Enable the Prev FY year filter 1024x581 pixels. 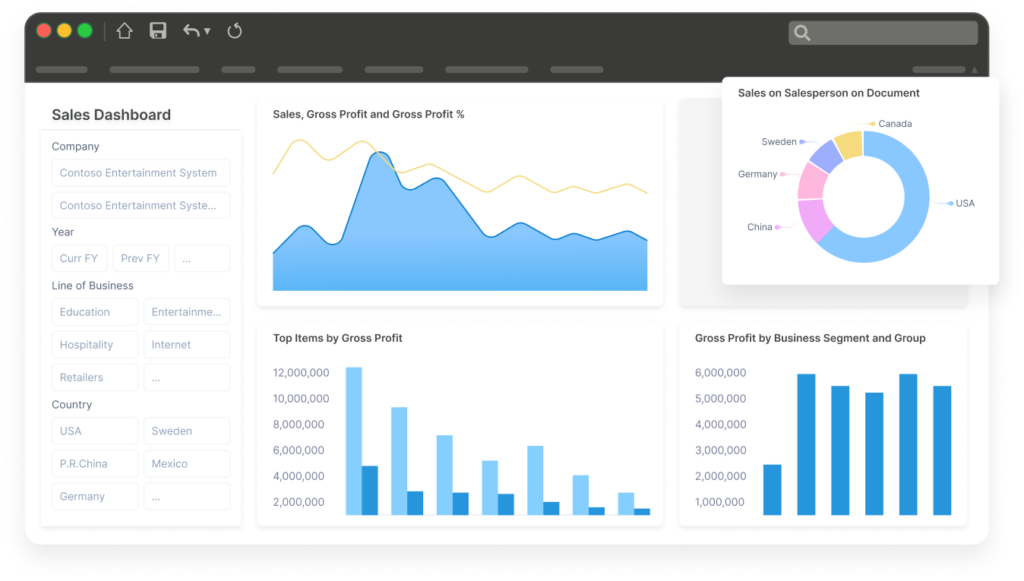click(140, 258)
